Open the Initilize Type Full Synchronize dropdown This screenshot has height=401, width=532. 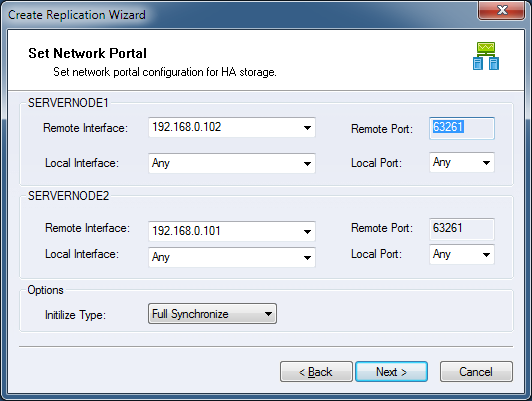tap(212, 314)
